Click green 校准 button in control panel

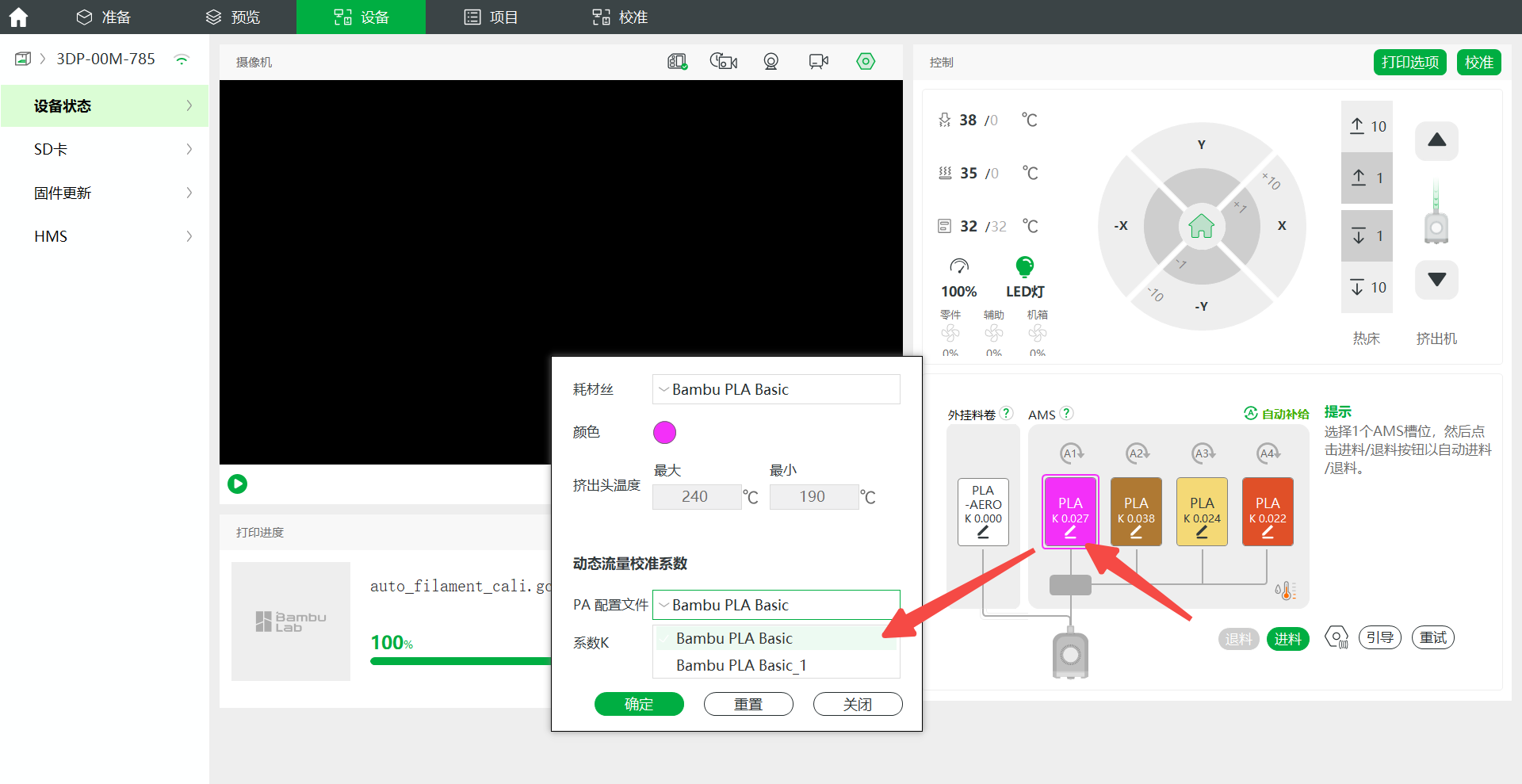pos(1479,62)
